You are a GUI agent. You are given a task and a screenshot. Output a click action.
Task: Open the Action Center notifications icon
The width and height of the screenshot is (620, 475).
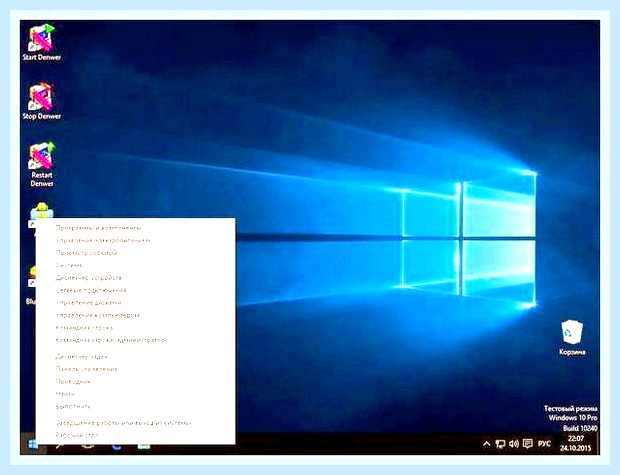point(527,444)
